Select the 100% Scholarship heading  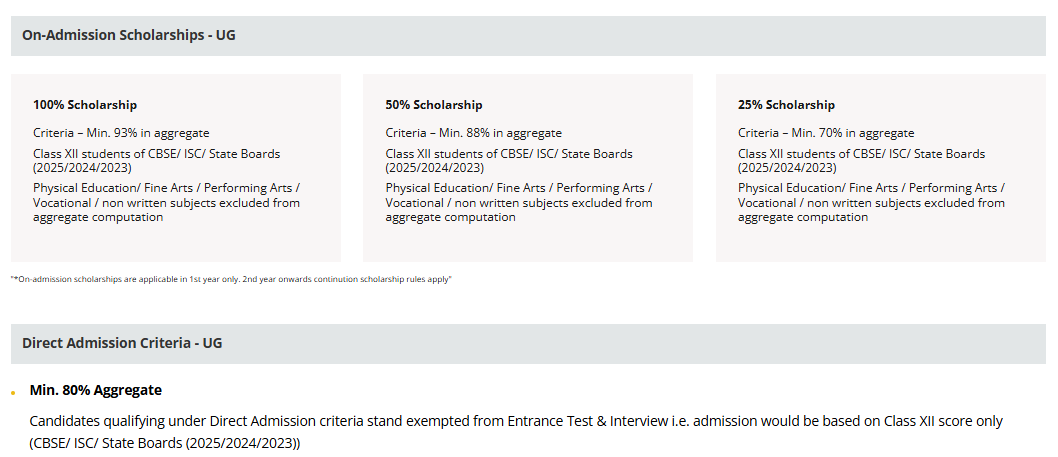(85, 105)
